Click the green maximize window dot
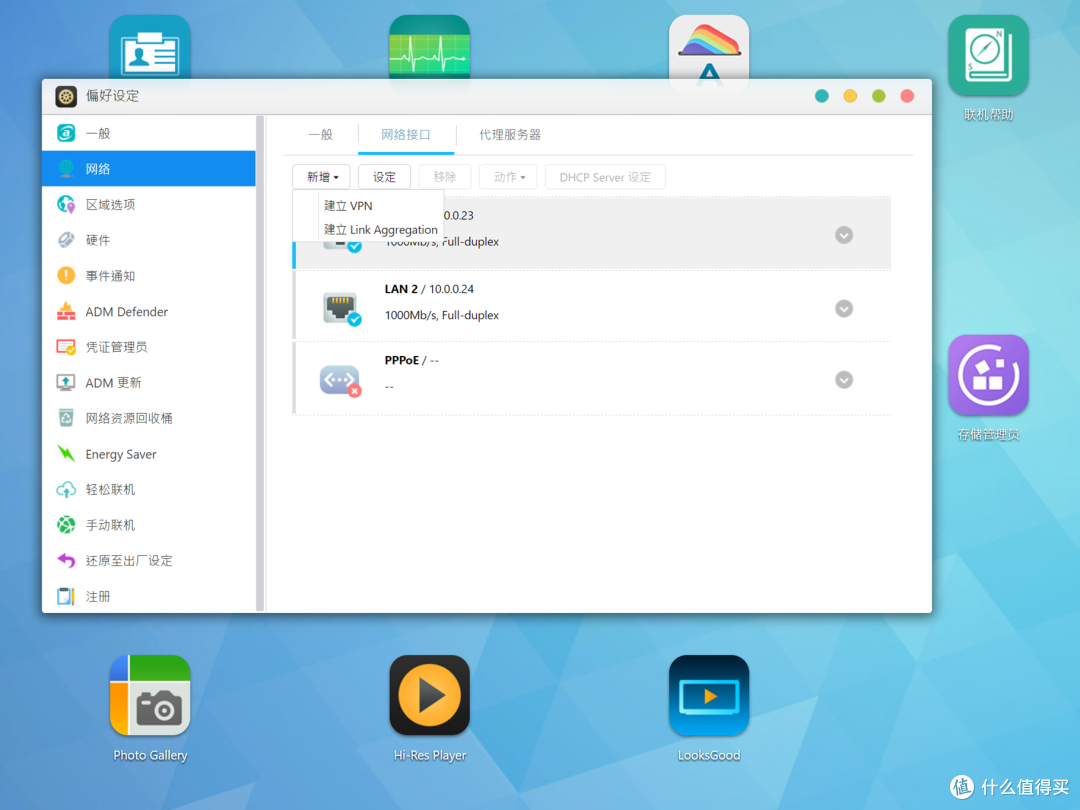This screenshot has width=1080, height=810. click(879, 96)
